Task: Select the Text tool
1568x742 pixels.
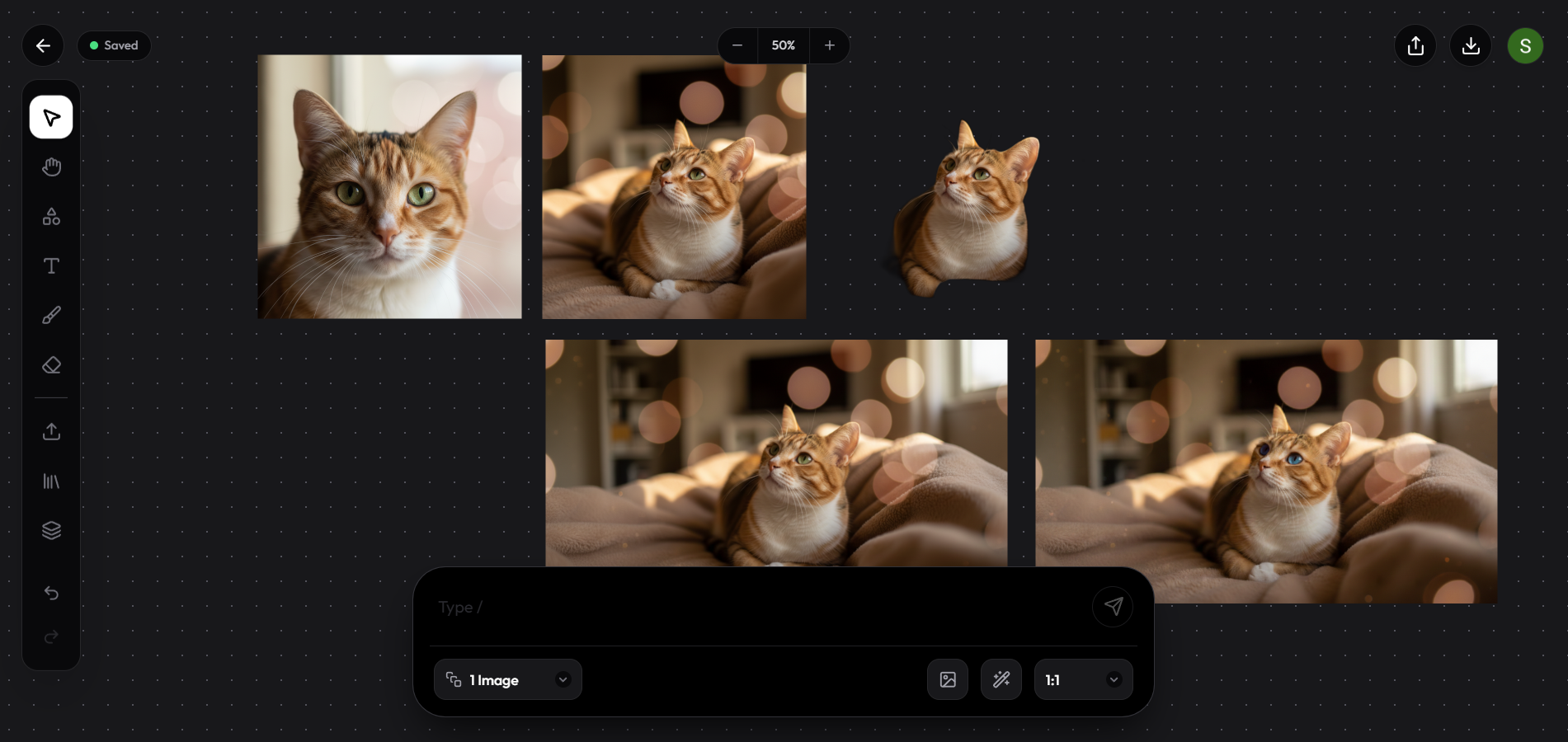Action: click(51, 265)
